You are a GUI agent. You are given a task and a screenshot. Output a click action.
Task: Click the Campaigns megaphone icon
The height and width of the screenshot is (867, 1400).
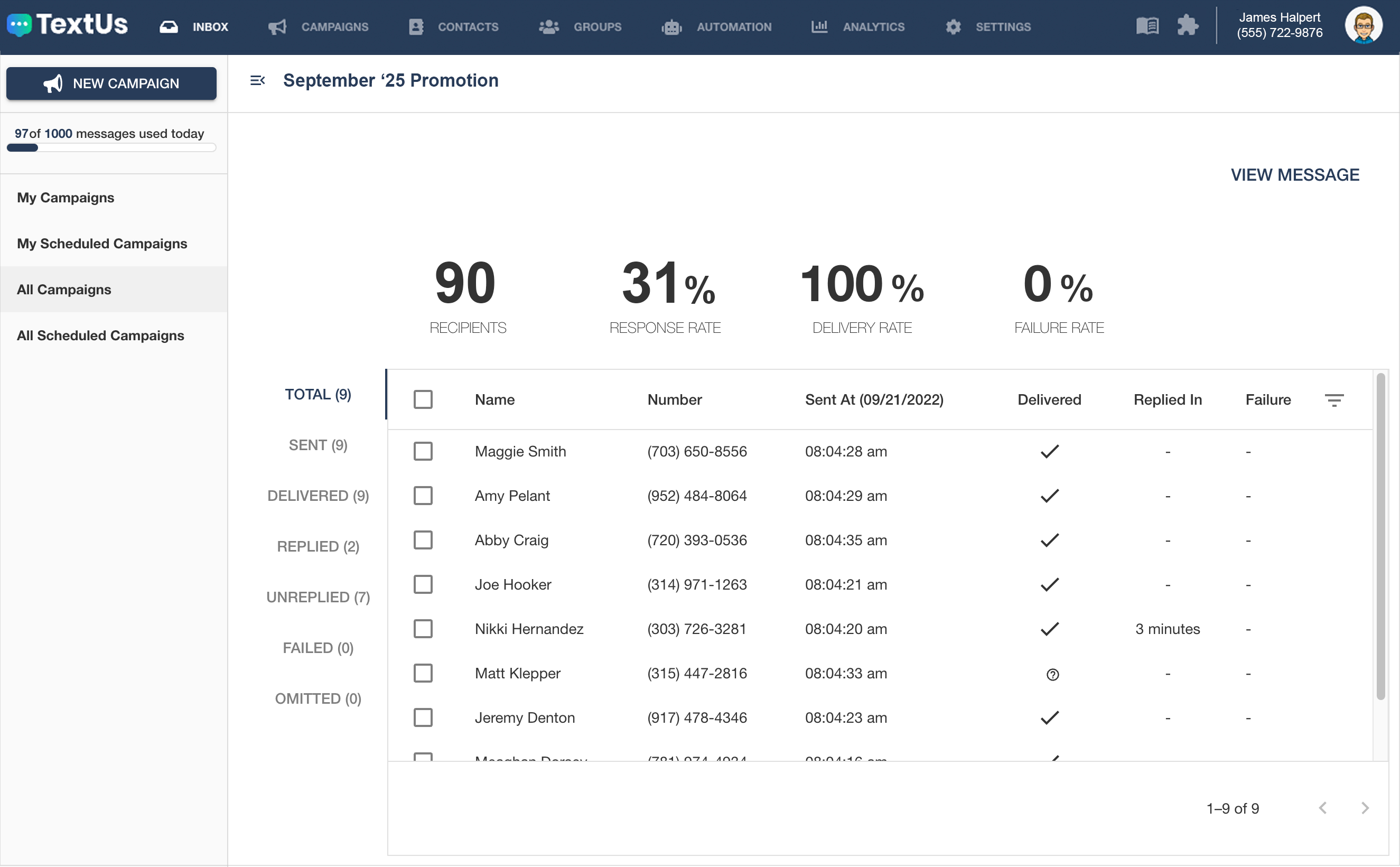pos(277,27)
